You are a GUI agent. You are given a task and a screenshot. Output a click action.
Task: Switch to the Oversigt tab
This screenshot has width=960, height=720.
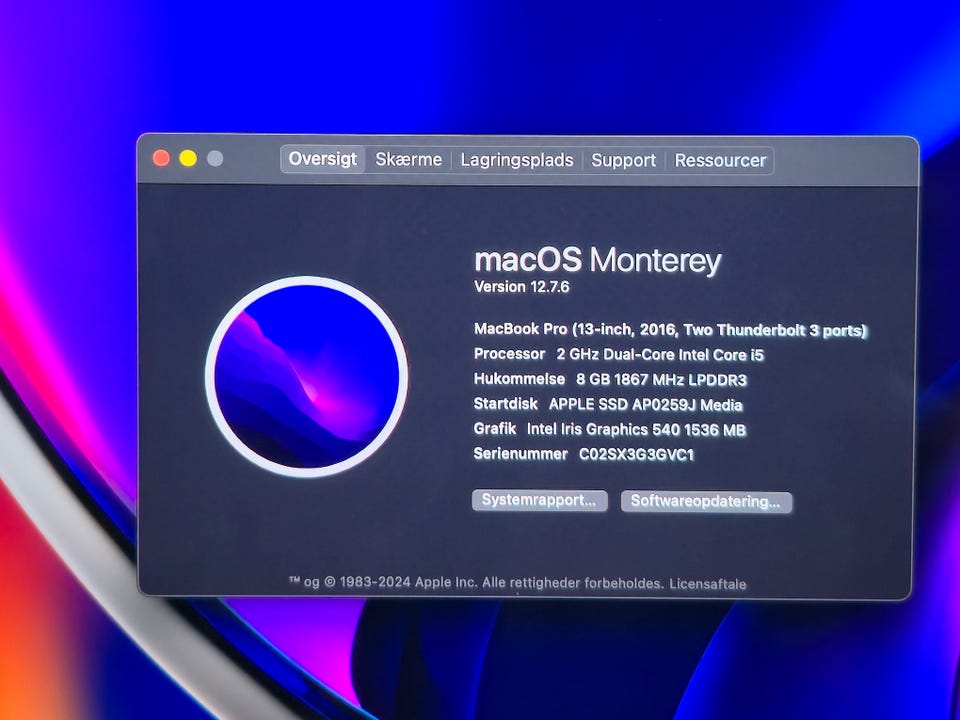click(323, 159)
